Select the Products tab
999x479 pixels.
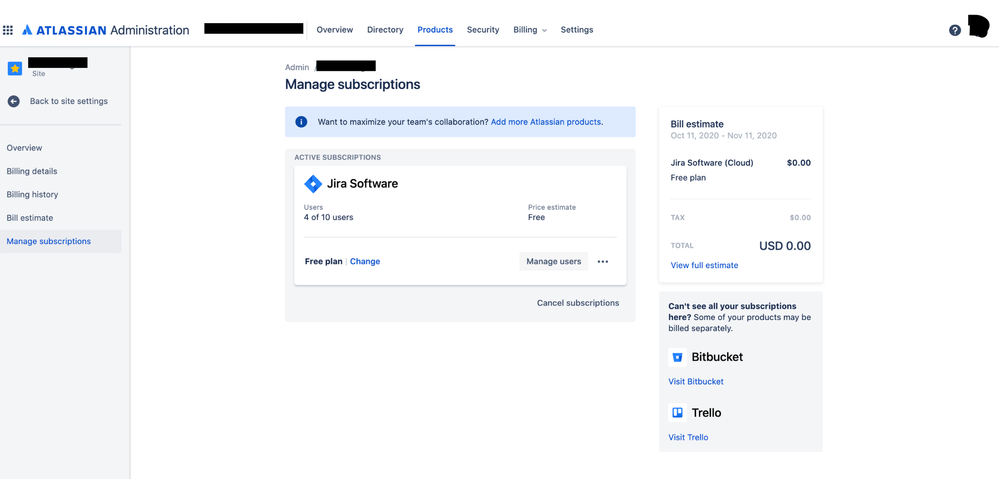pos(435,30)
